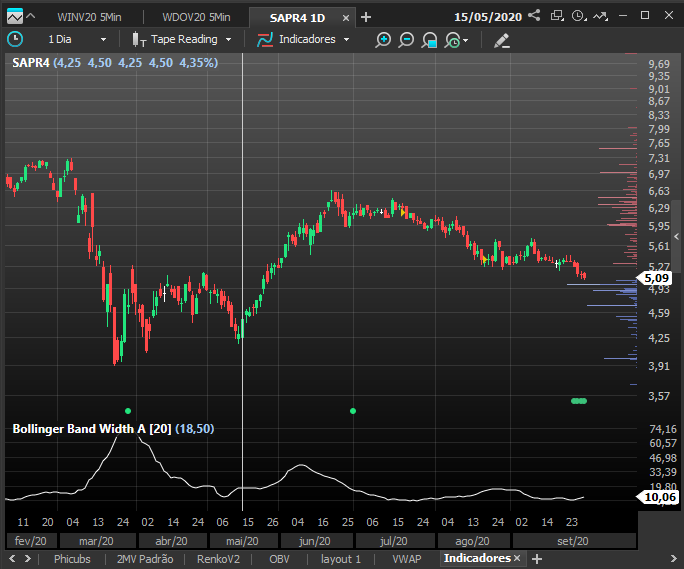Click the zoom in magnifier icon
The width and height of the screenshot is (684, 569).
(x=383, y=40)
